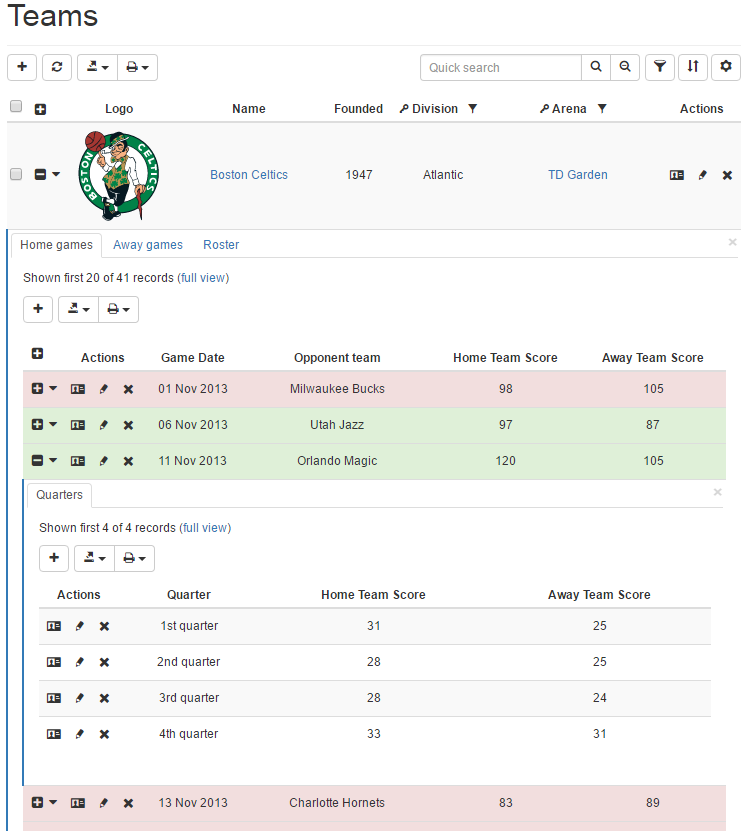Click the reset search zoom-out icon
Viewport: 746px width, 831px height.
[x=625, y=67]
